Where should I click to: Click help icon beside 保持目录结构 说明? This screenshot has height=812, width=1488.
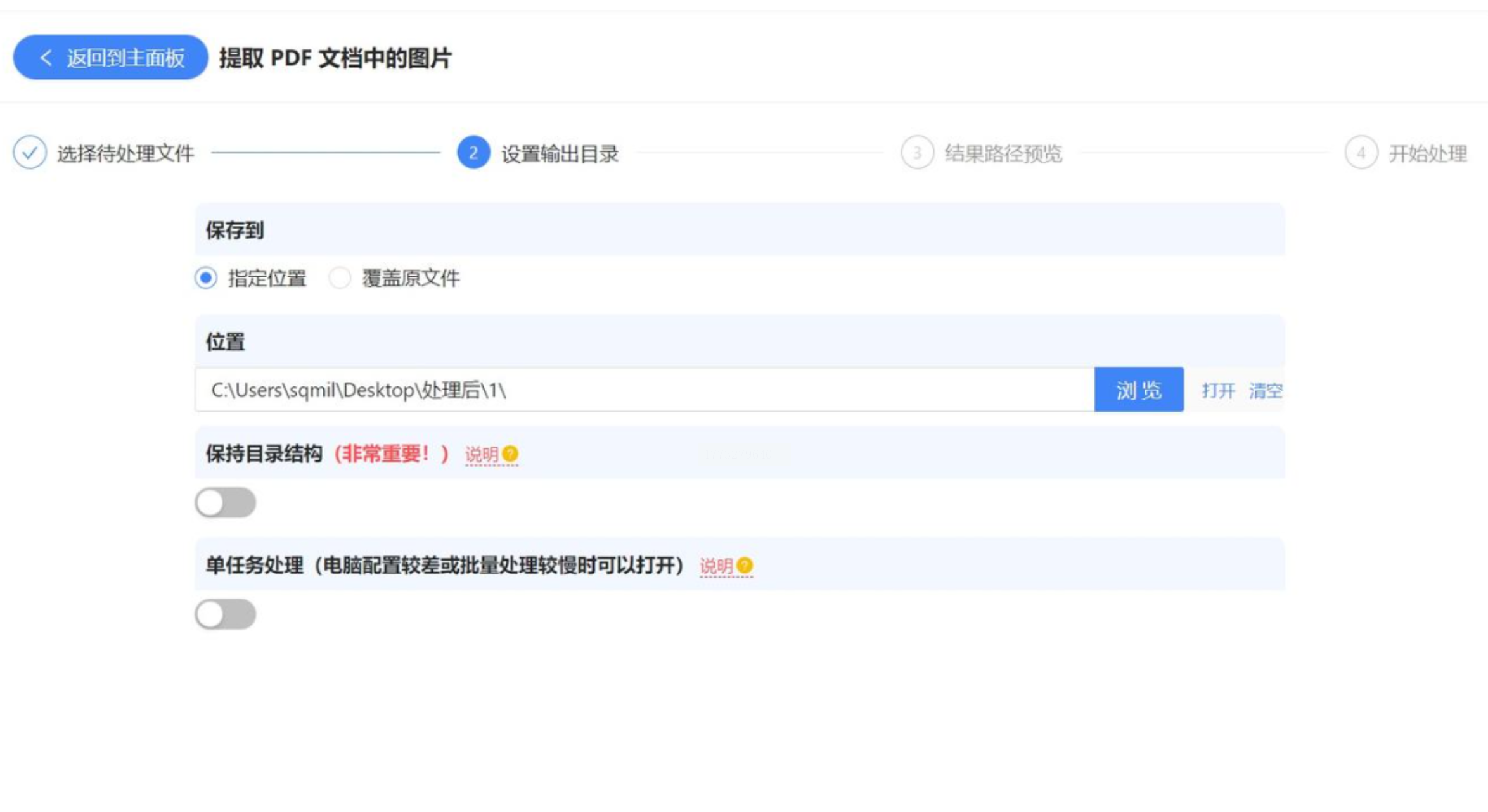tap(510, 454)
